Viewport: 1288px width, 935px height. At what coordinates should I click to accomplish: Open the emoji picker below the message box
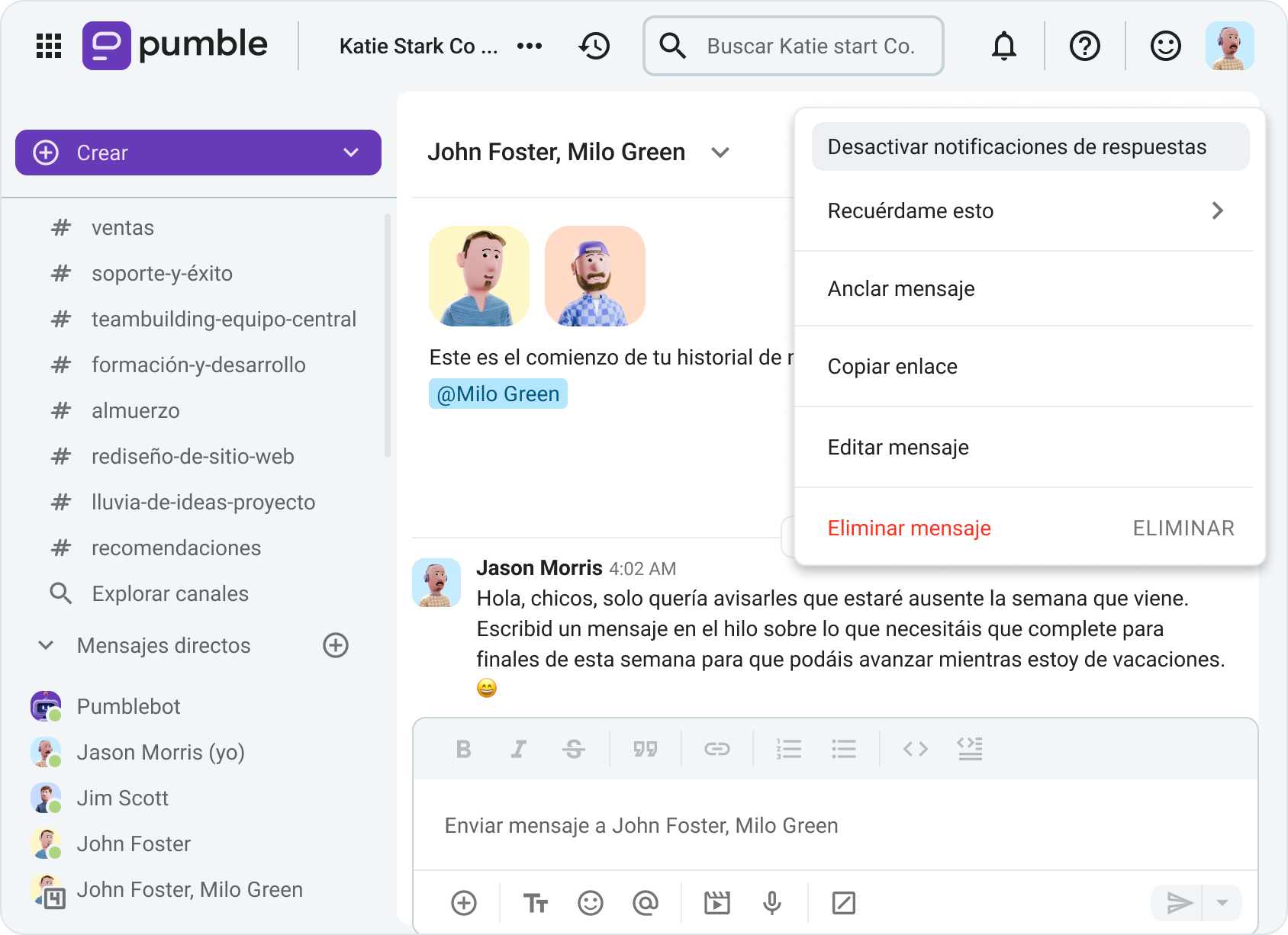[x=591, y=903]
